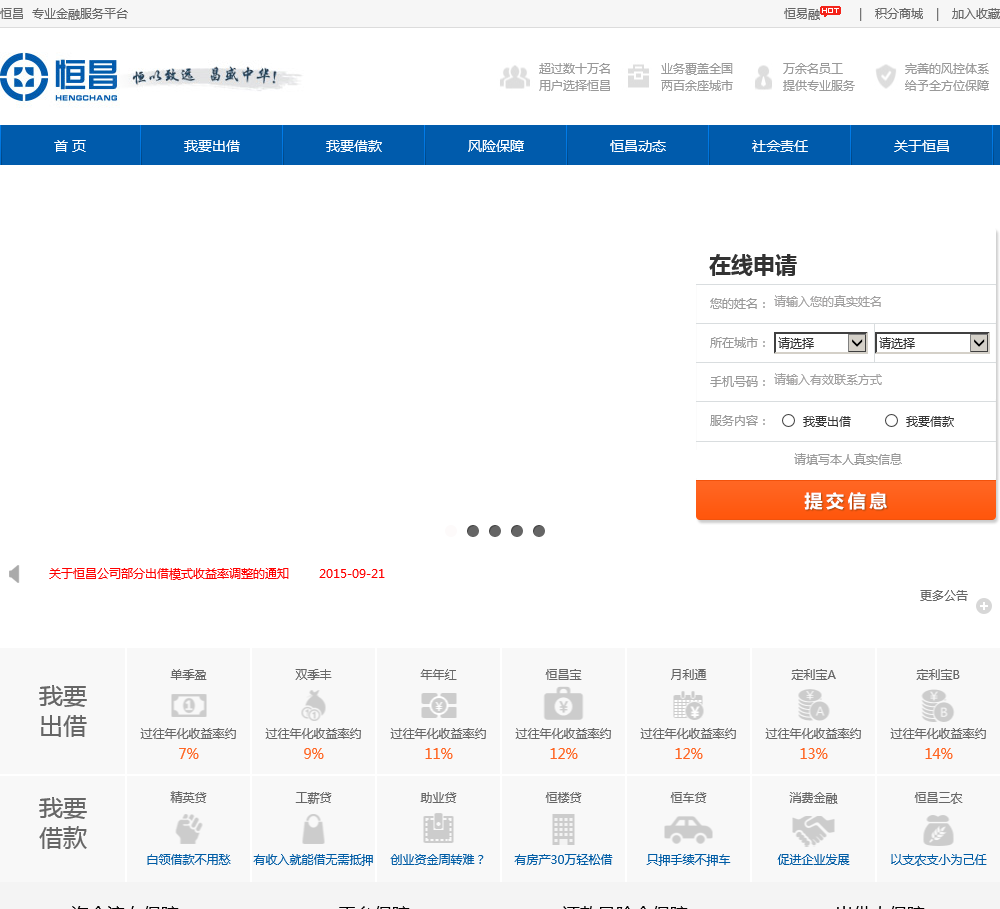
Task: Click the Hengchang logo
Action: [59, 77]
